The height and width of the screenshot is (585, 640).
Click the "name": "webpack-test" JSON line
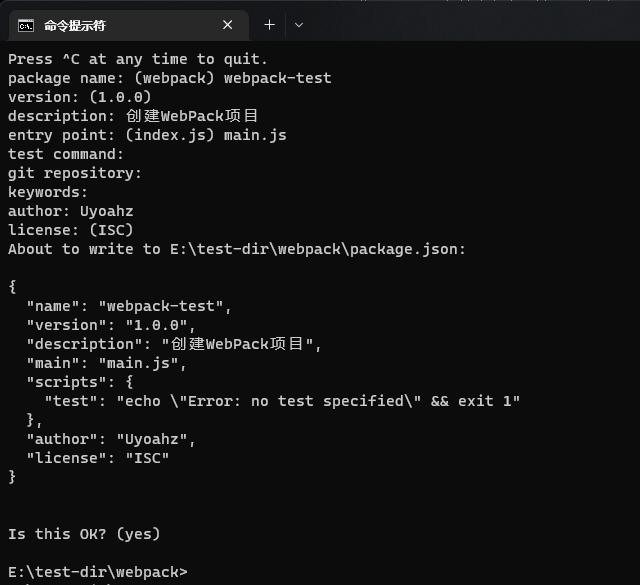pos(129,306)
